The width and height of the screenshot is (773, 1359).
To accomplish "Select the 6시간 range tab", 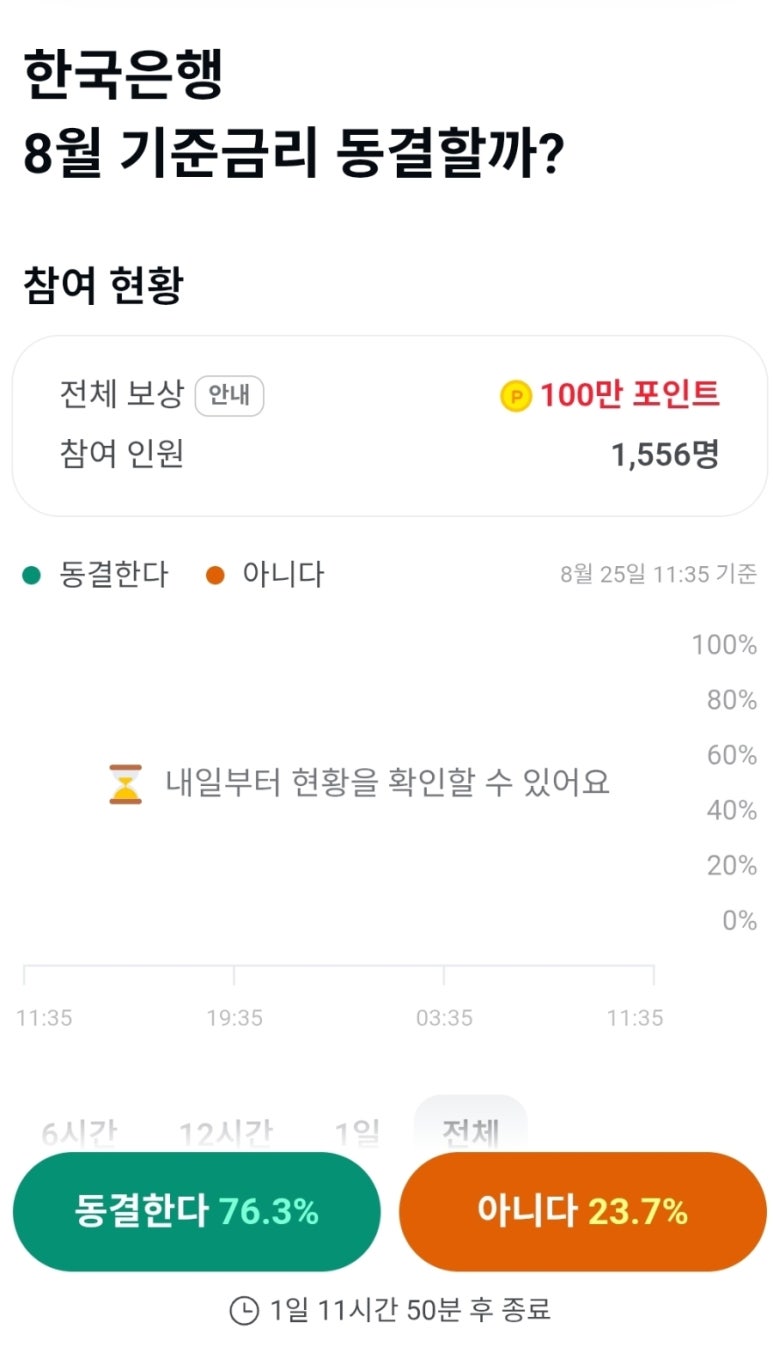I will 79,1133.
